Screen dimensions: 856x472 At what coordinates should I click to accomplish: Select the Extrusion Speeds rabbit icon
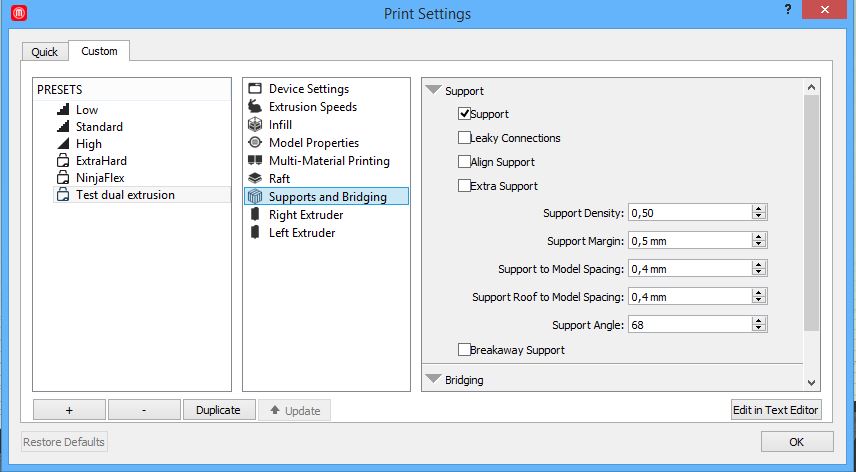254,107
